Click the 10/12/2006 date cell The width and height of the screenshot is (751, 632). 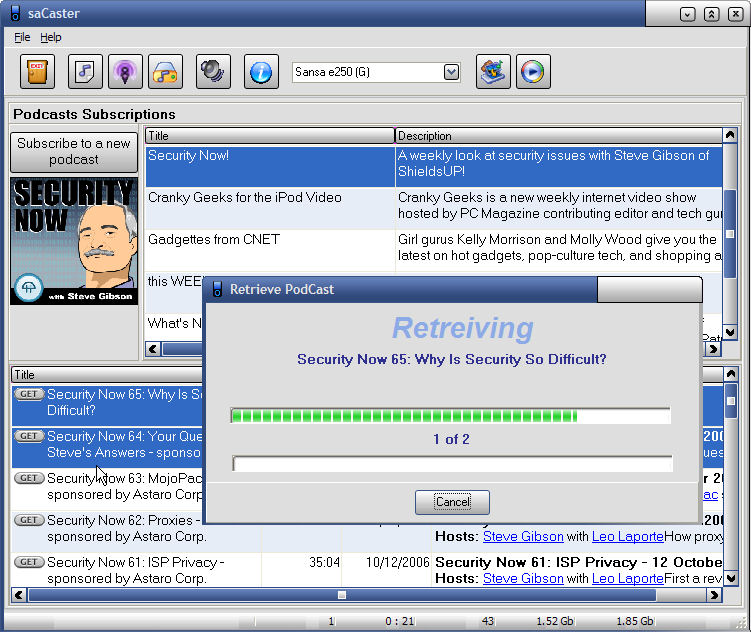397,562
